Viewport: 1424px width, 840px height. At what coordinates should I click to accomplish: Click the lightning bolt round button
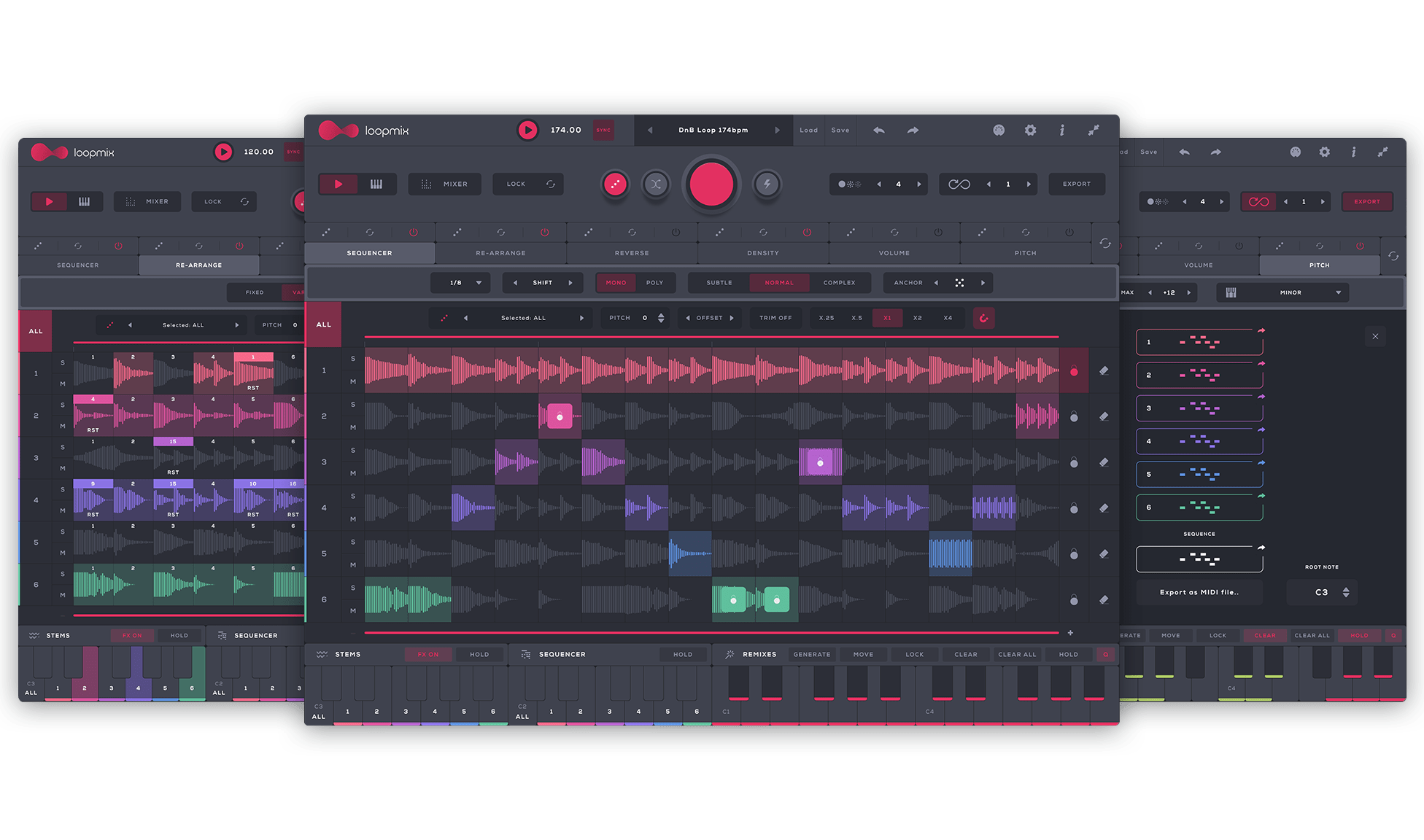767,184
